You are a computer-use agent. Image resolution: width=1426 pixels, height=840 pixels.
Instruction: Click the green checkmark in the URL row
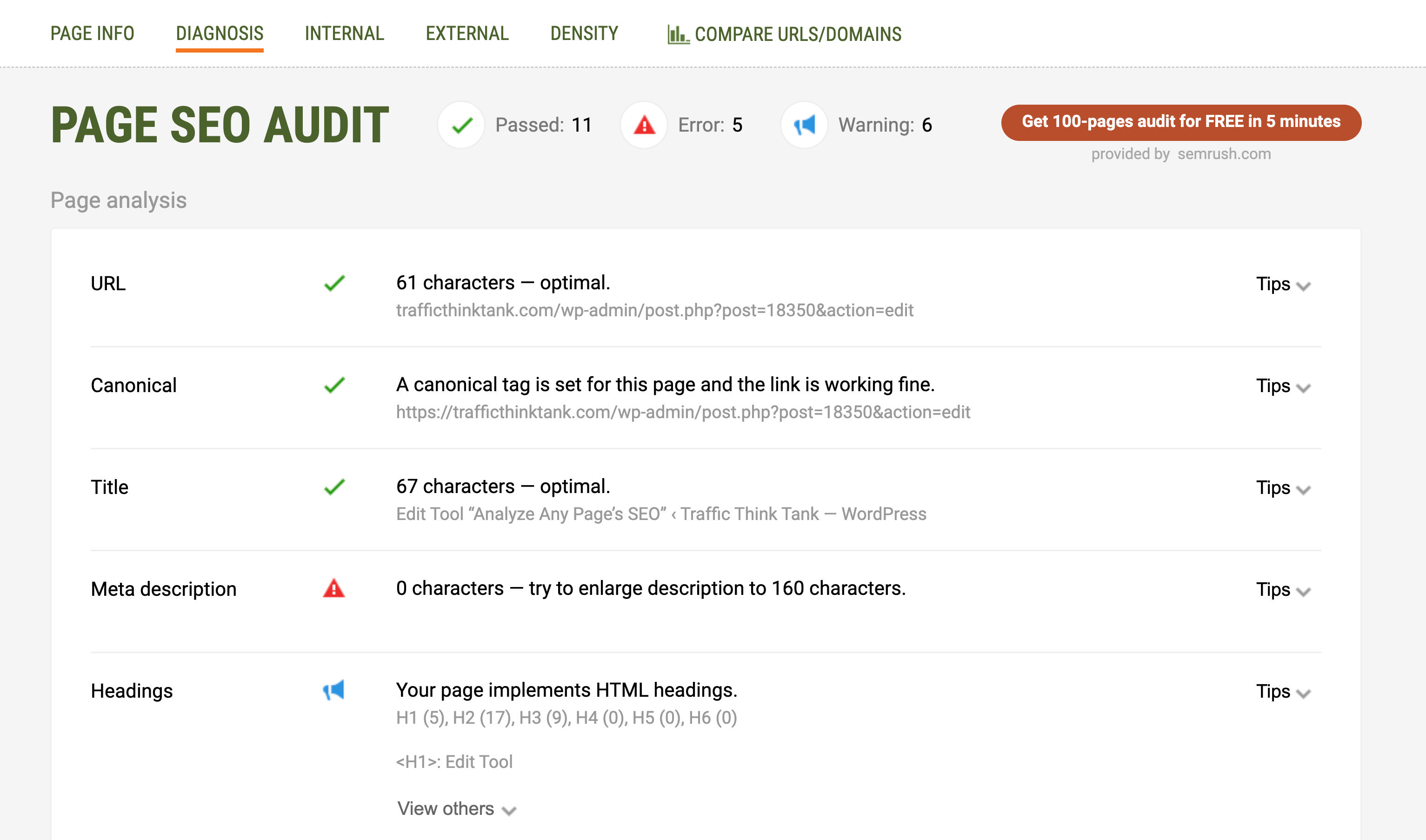pyautogui.click(x=334, y=283)
